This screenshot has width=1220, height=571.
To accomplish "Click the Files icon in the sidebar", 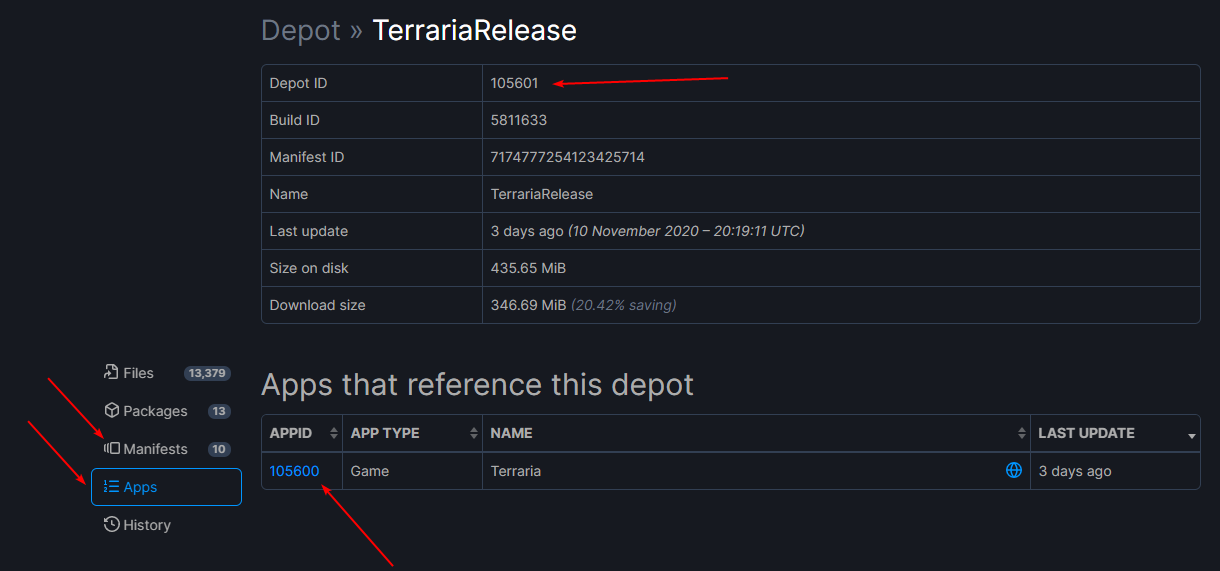I will [111, 373].
